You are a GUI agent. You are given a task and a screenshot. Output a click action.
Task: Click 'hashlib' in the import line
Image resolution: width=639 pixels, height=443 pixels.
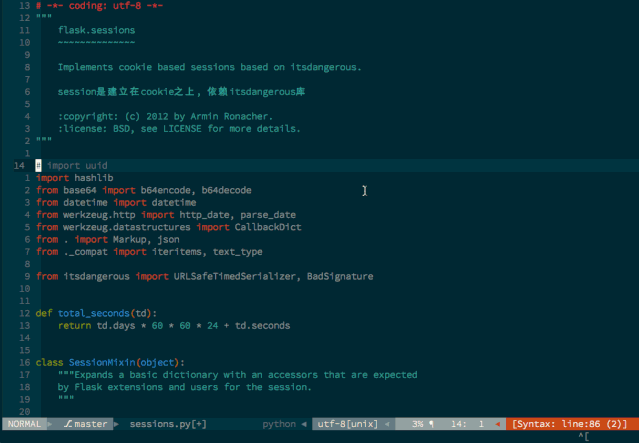point(94,178)
